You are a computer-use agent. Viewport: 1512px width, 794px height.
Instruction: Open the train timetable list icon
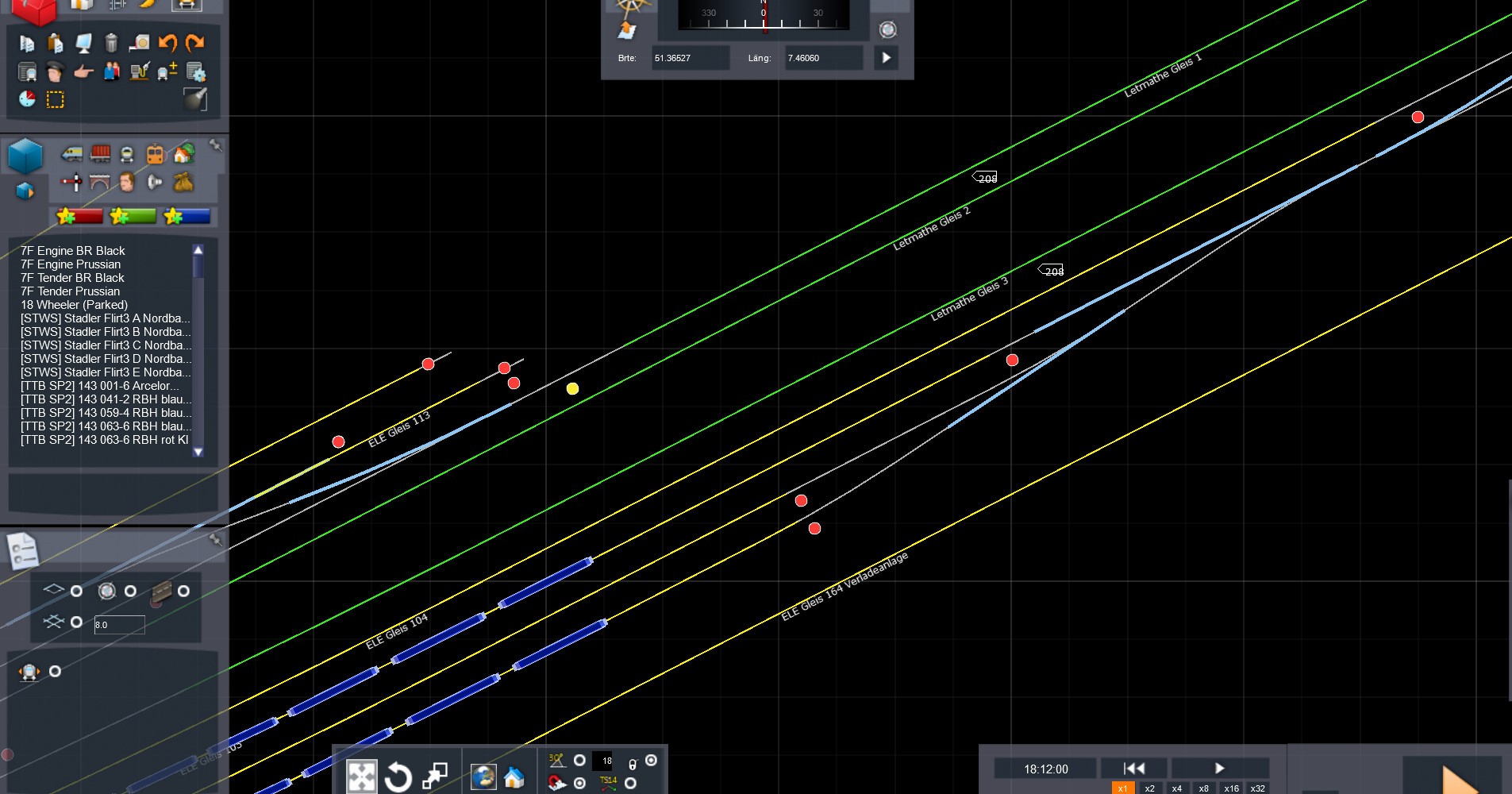coord(27,72)
